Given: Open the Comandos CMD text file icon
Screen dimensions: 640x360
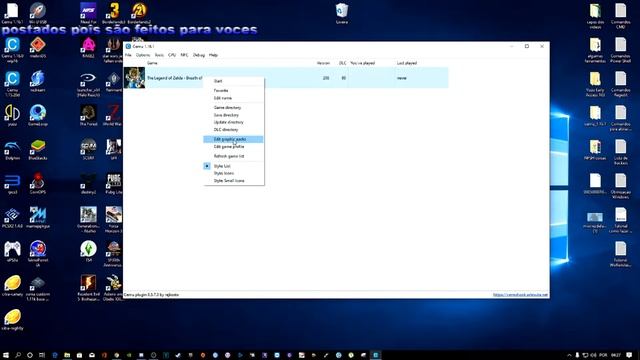Looking at the screenshot, I should tap(620, 16).
